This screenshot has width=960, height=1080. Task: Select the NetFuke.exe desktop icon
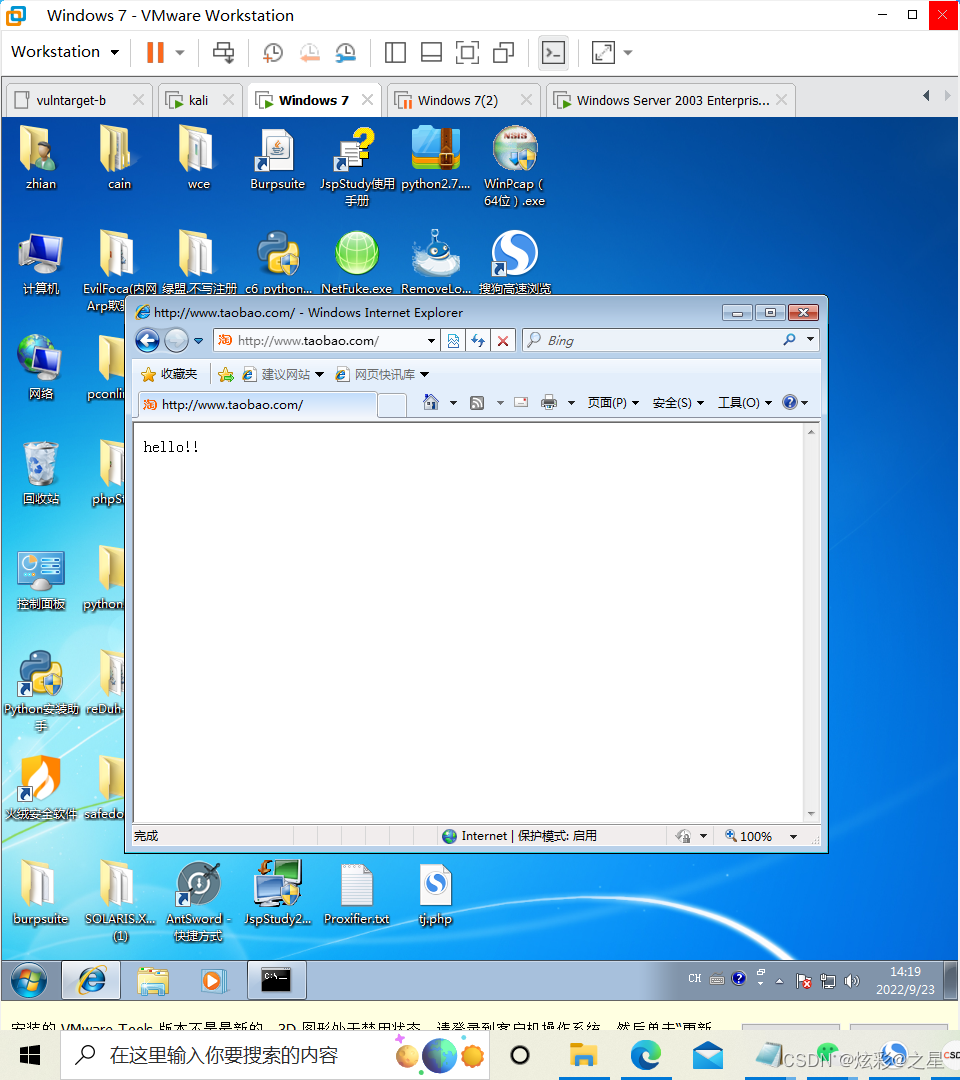pos(356,262)
